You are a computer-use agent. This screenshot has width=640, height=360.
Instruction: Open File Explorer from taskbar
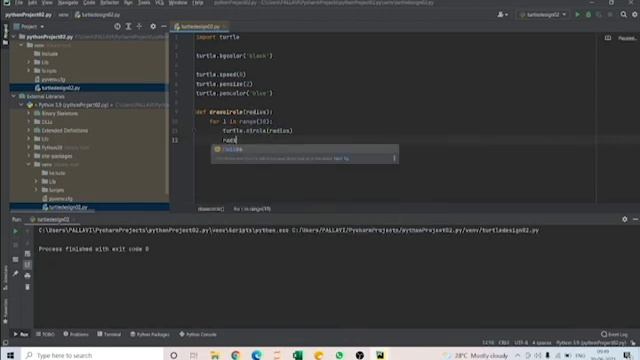tap(214, 355)
